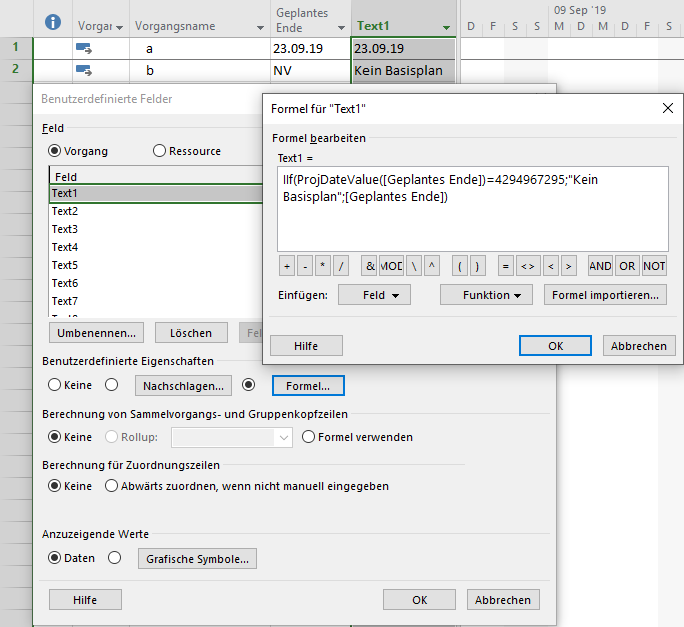Select Text3 in the field list
Screen dimensions: 684x627
click(65, 229)
